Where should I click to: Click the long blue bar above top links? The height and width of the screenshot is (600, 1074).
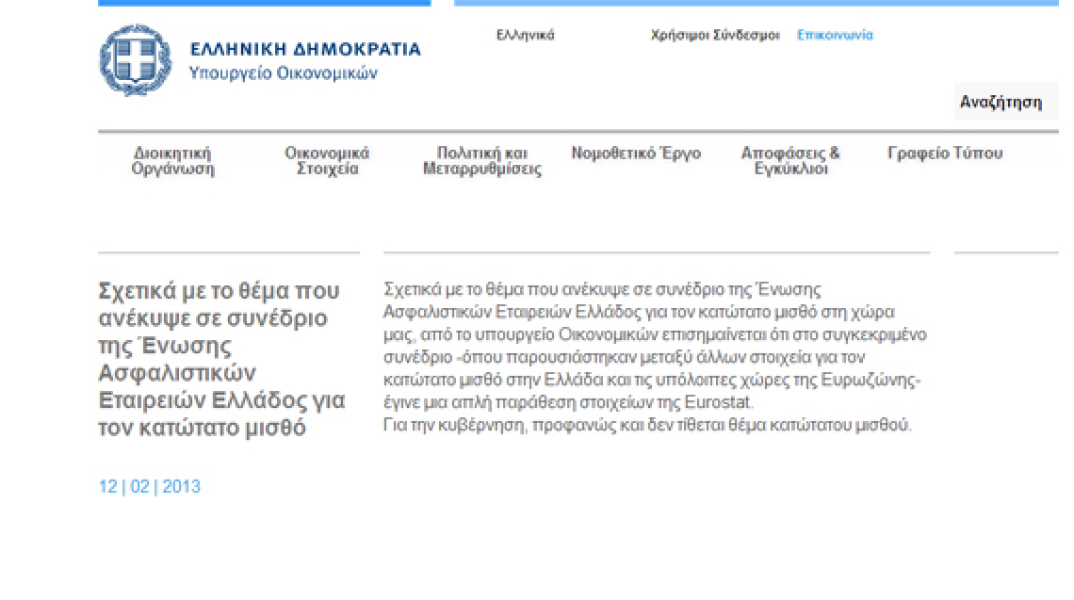(756, 3)
